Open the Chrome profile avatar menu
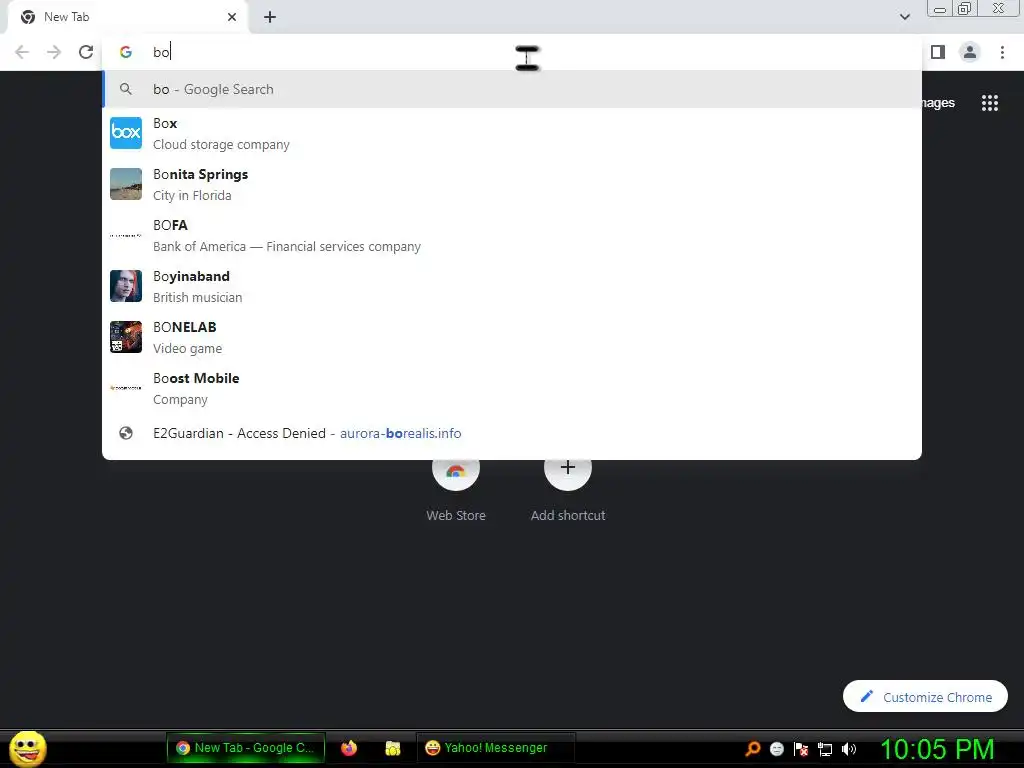Viewport: 1024px width, 768px height. pos(970,52)
